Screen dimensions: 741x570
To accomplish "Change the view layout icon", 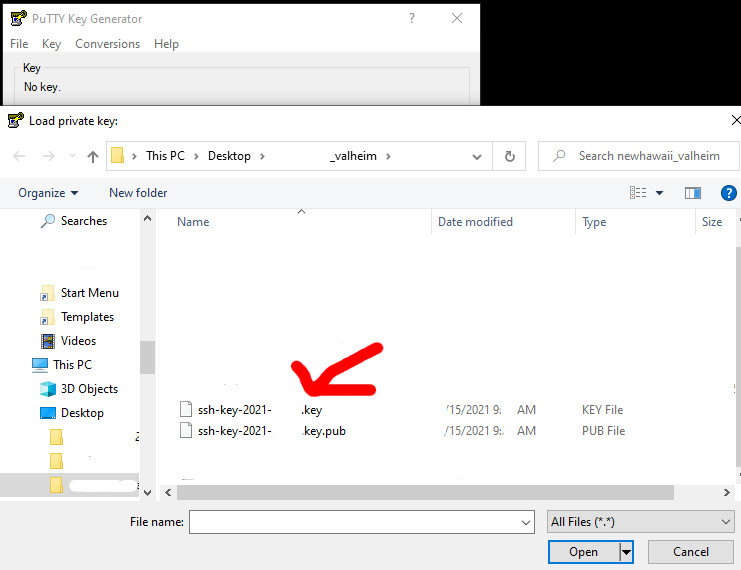I will point(638,192).
